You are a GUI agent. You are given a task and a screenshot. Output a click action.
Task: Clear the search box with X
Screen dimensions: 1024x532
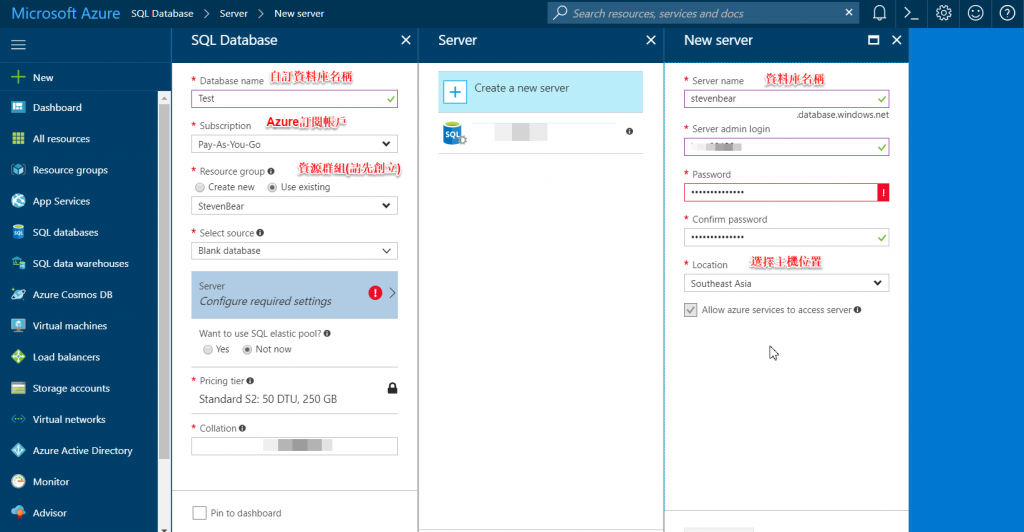point(848,12)
